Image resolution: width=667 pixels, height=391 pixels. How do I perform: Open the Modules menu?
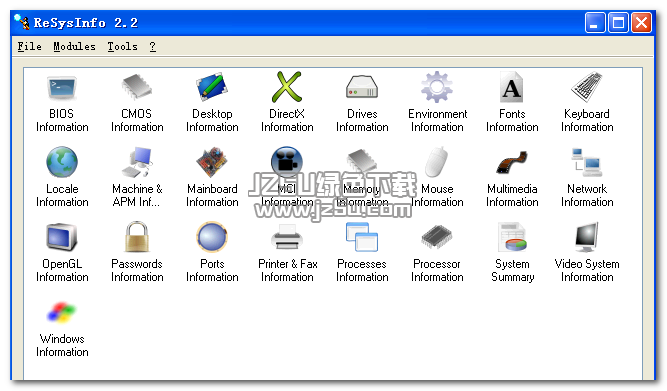coord(74,46)
